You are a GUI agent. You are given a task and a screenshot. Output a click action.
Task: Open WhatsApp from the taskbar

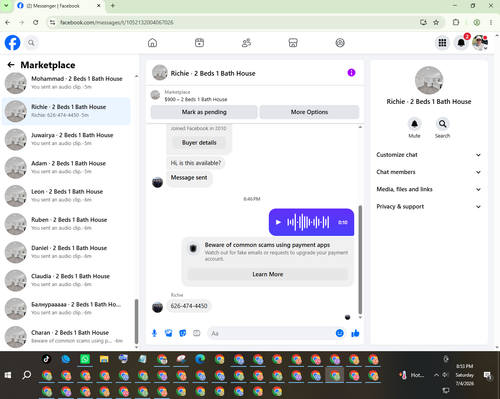coord(85,359)
